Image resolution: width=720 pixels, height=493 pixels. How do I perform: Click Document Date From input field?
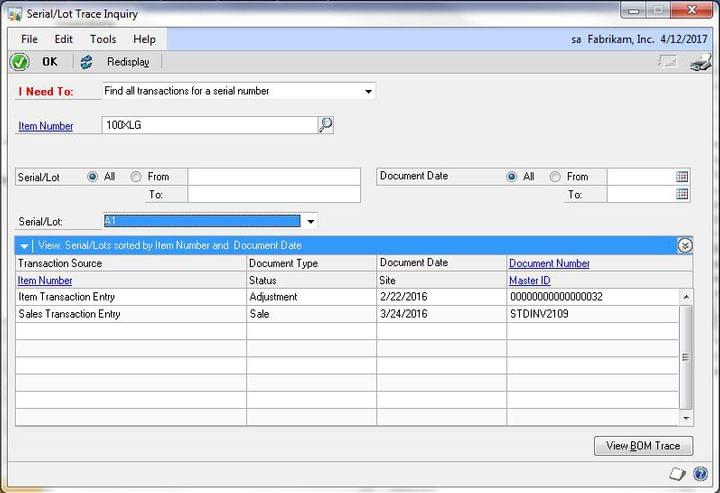[x=641, y=177]
